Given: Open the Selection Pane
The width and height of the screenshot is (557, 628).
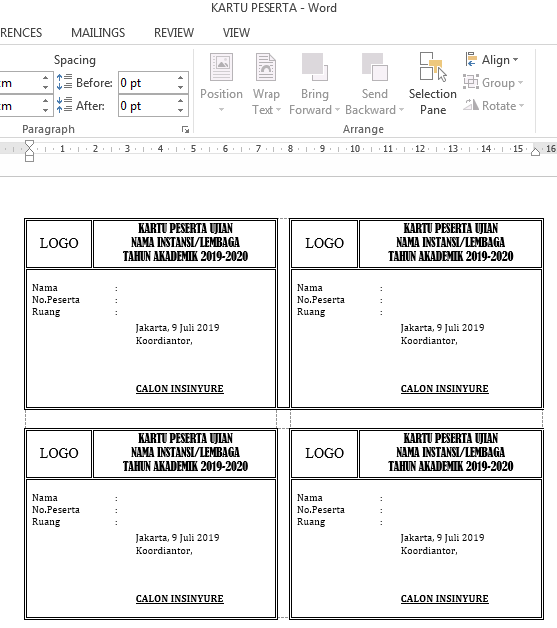Looking at the screenshot, I should [433, 83].
